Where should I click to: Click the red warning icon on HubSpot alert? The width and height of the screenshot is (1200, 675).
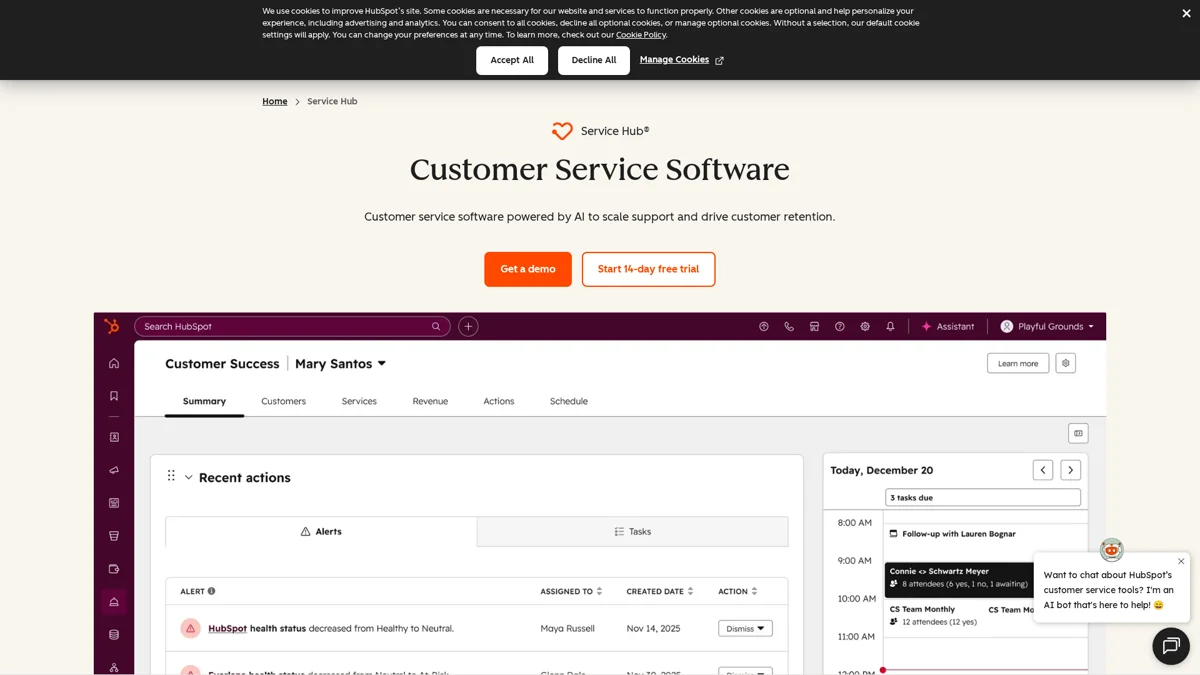point(190,628)
